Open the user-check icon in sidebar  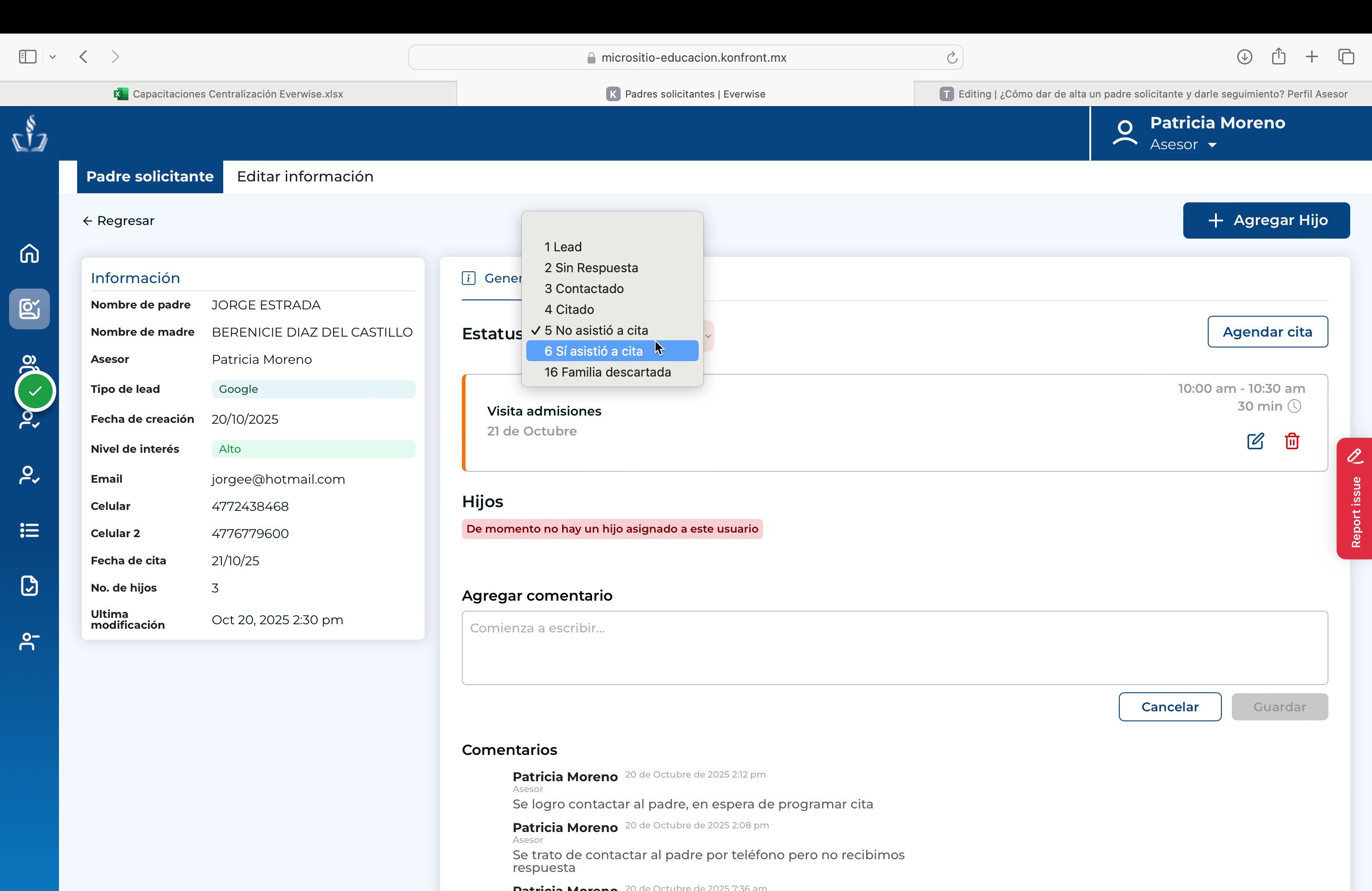pyautogui.click(x=29, y=475)
